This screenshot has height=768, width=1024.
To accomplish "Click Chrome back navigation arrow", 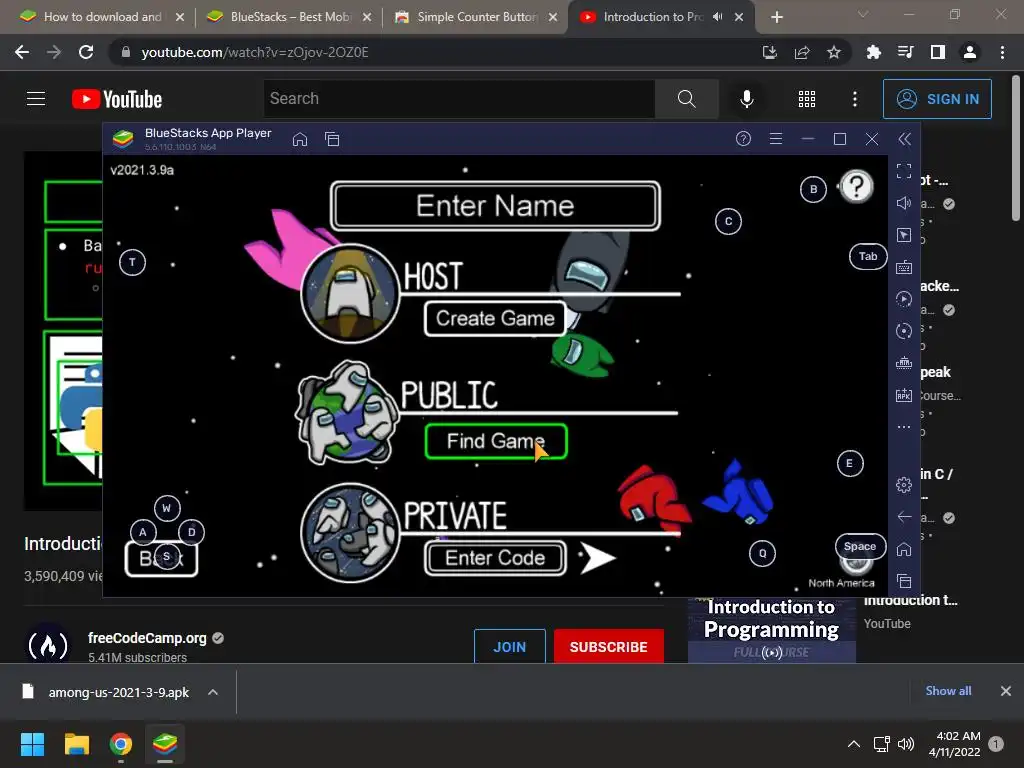I will coord(22,52).
